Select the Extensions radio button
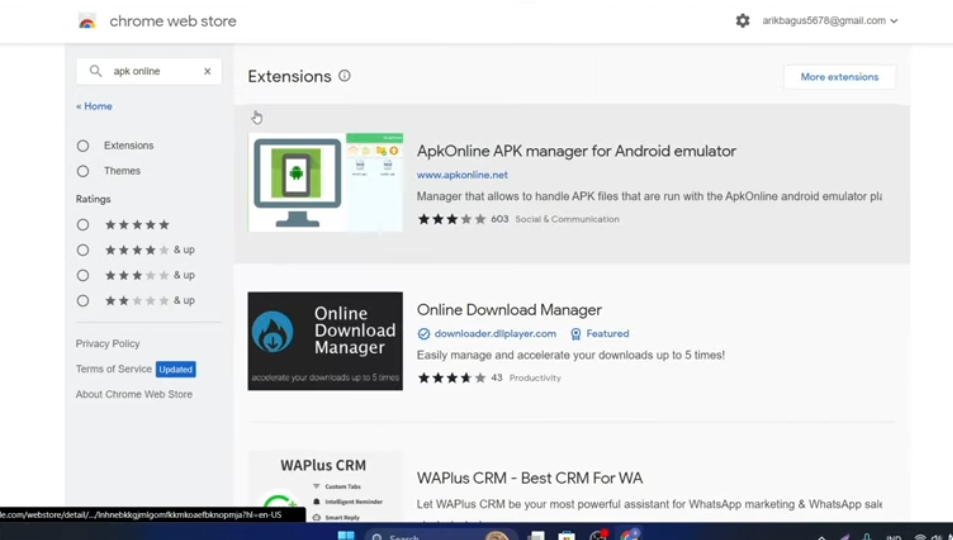 tap(83, 146)
